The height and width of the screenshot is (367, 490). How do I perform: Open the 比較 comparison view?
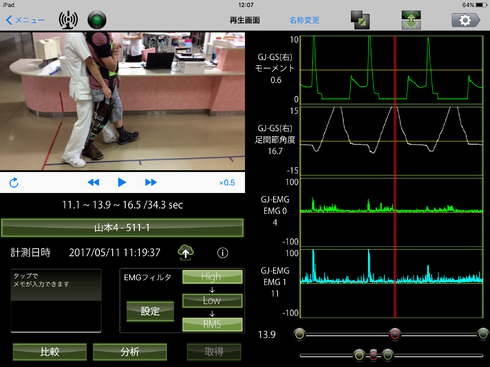(50, 352)
